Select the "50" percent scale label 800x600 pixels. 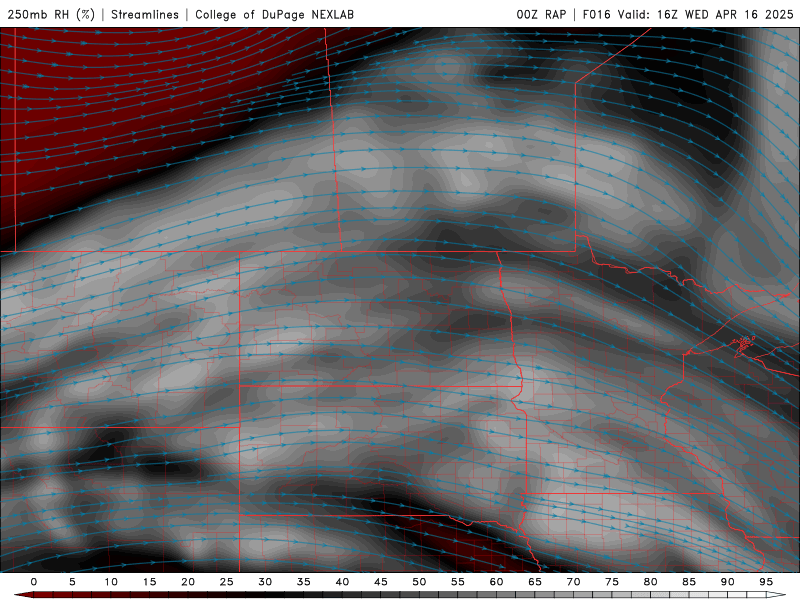pos(419,582)
